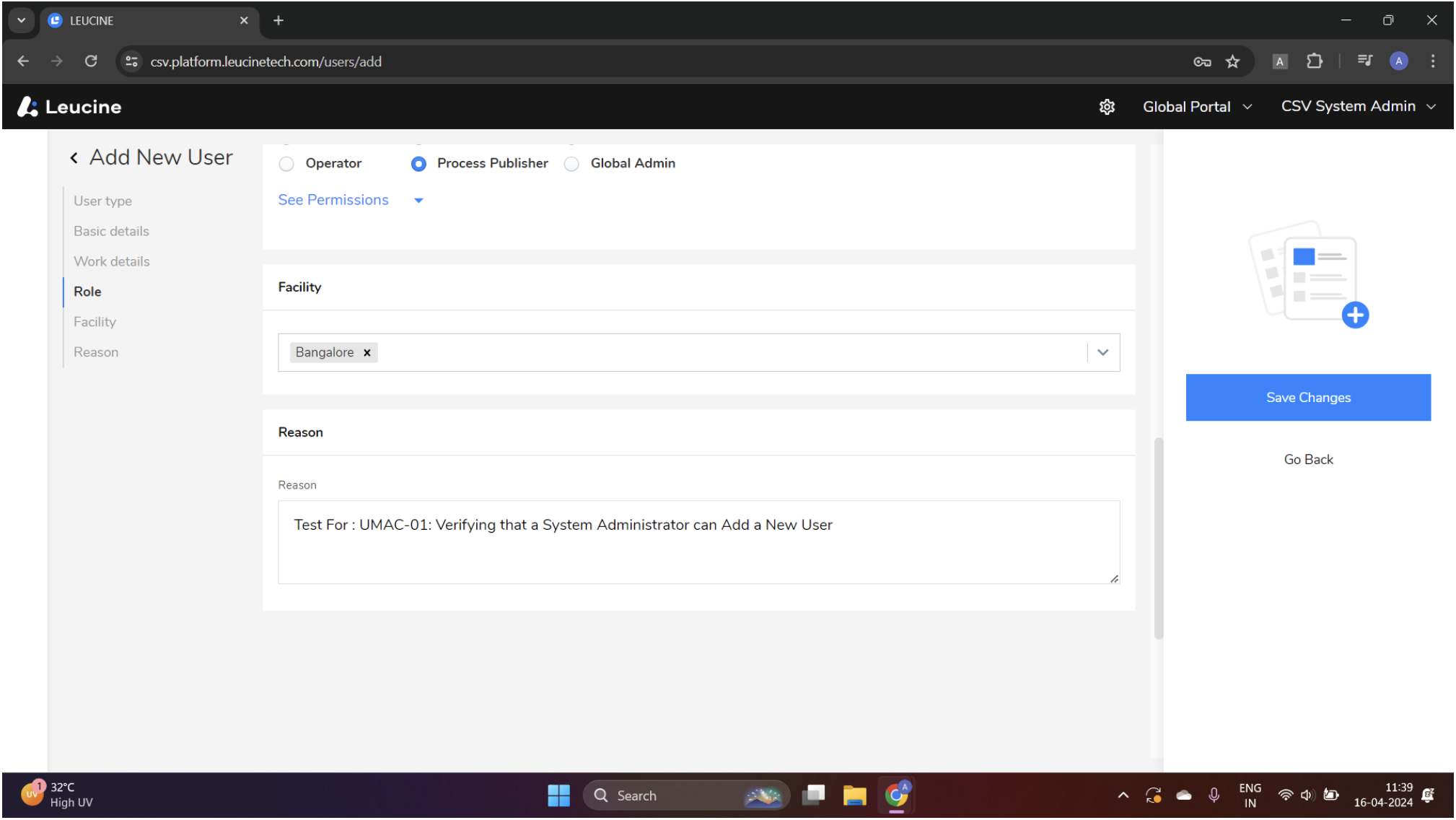Open Task View in taskbar
Image resolution: width=1456 pixels, height=820 pixels.
pyautogui.click(x=814, y=795)
